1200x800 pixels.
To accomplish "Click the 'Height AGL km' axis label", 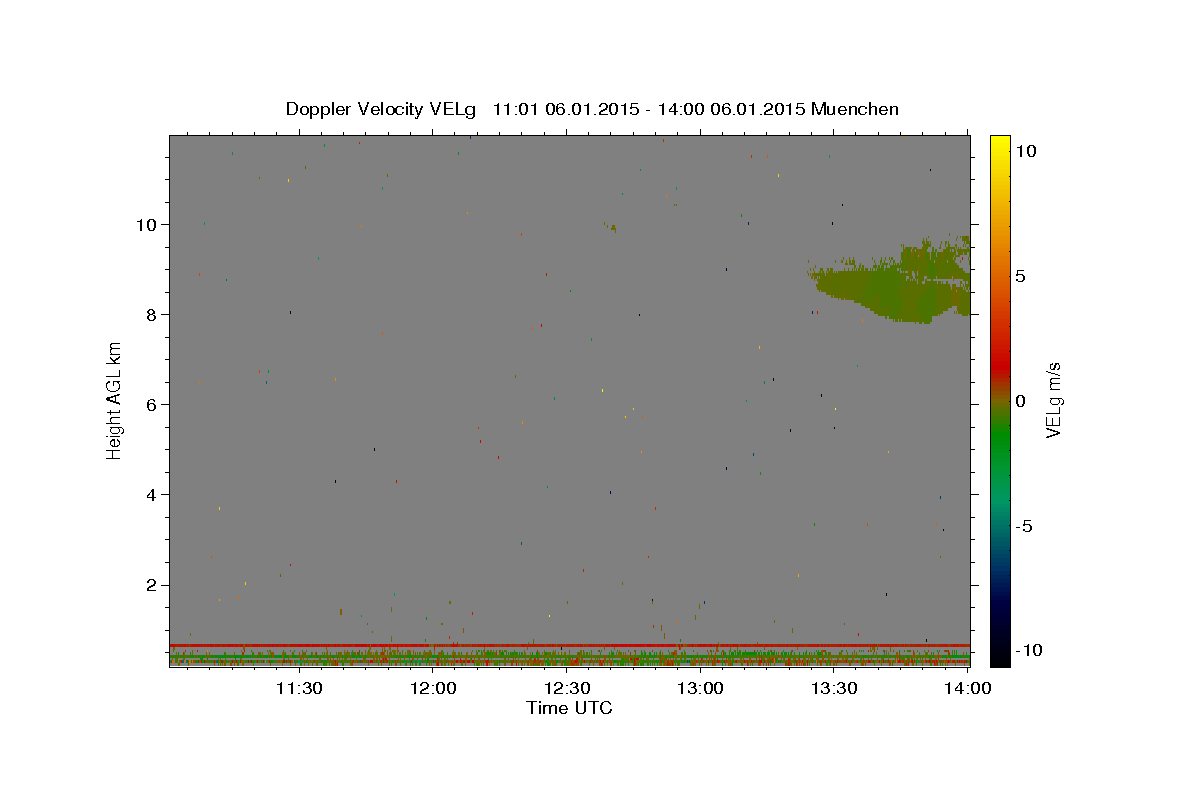I will point(114,401).
